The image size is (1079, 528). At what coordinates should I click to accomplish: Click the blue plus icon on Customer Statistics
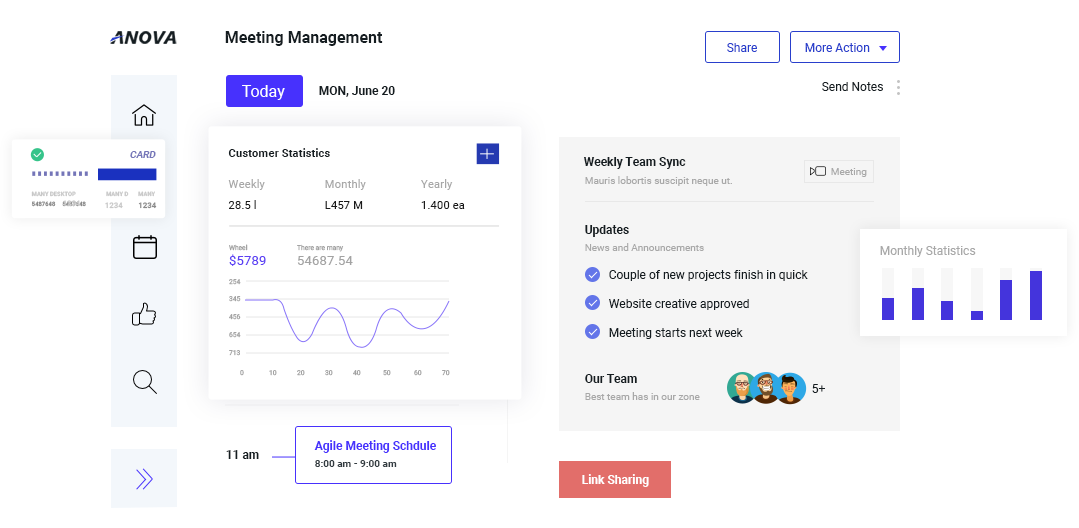click(487, 153)
